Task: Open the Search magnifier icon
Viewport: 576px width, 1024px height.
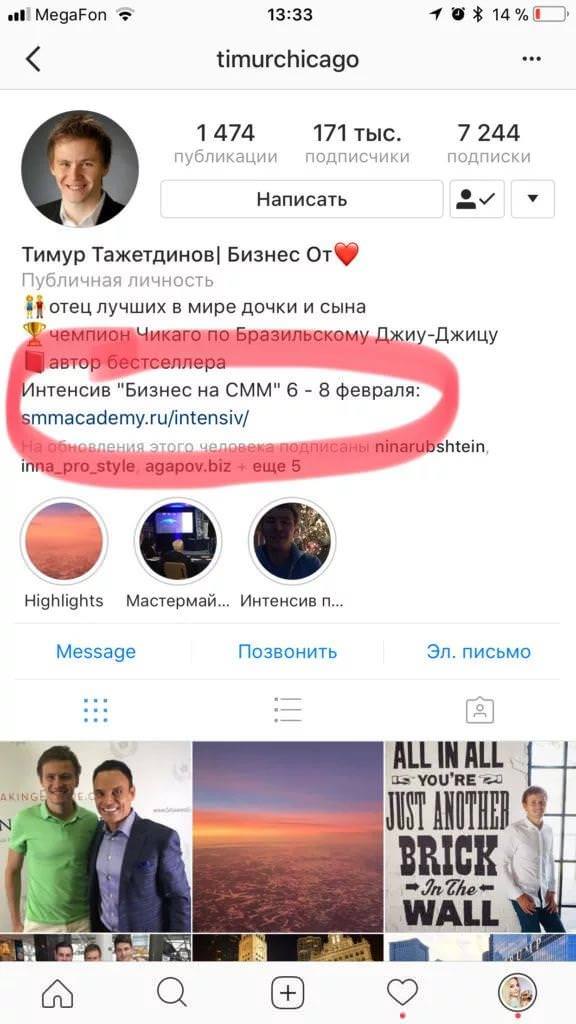Action: point(172,994)
